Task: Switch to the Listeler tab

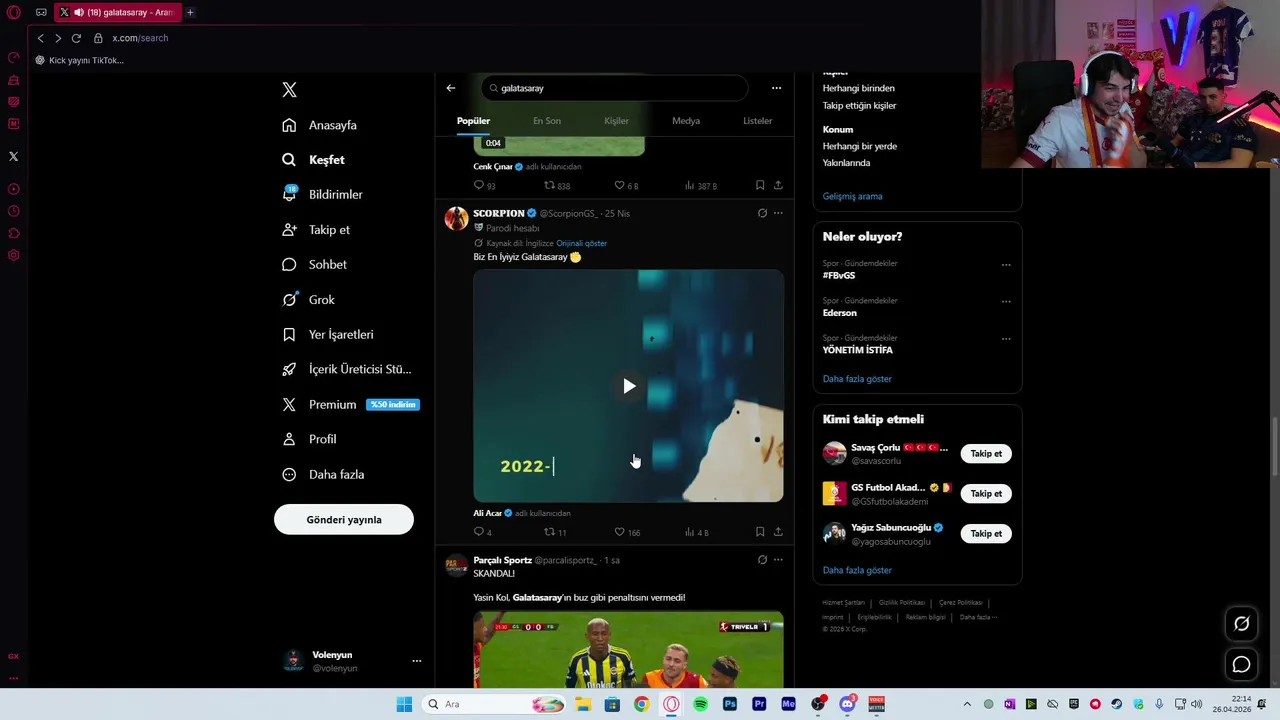Action: pyautogui.click(x=757, y=121)
